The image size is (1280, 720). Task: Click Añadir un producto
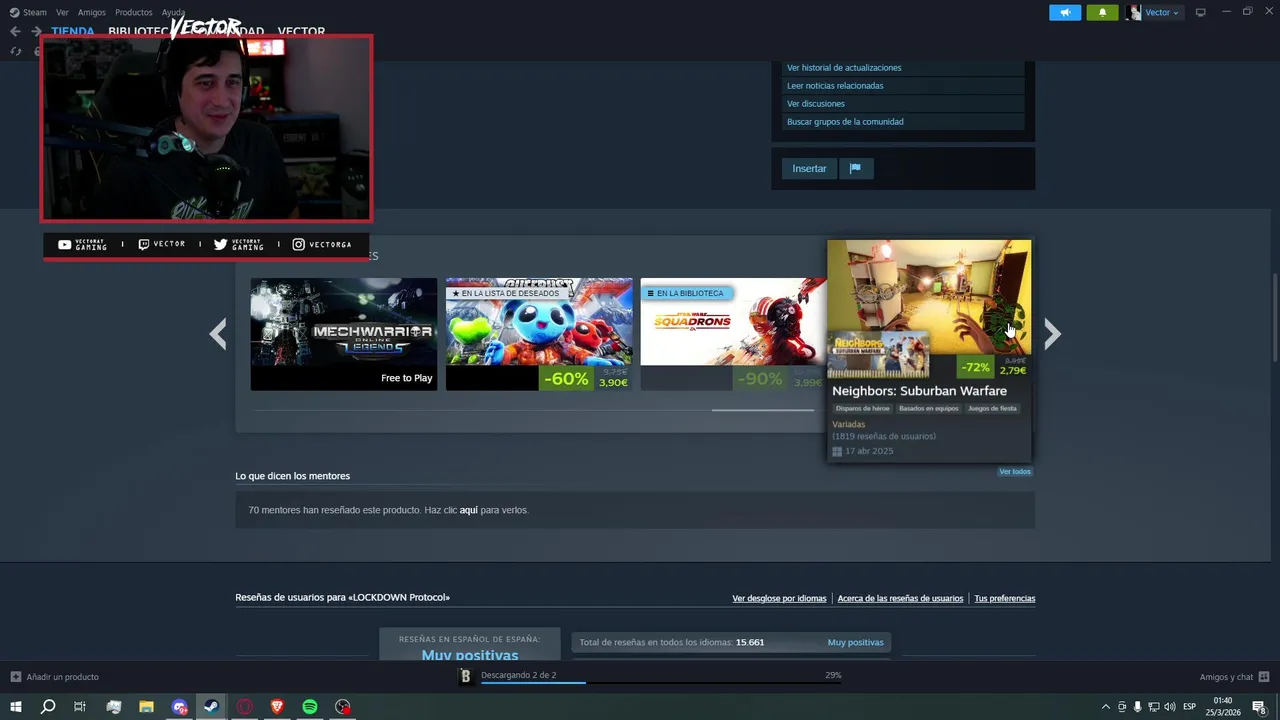pos(55,677)
